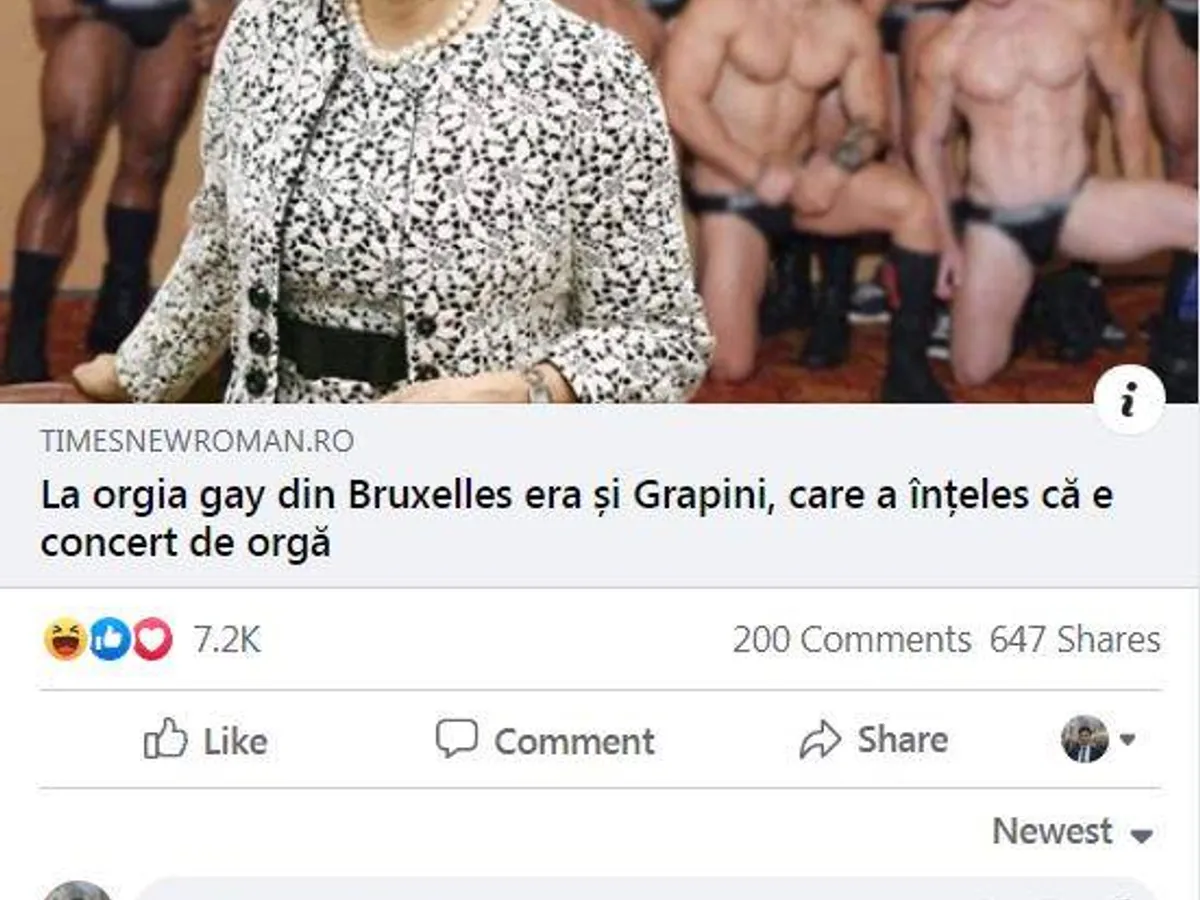This screenshot has height=900, width=1200.
Task: Click the curved arrow Share icon
Action: coord(821,740)
